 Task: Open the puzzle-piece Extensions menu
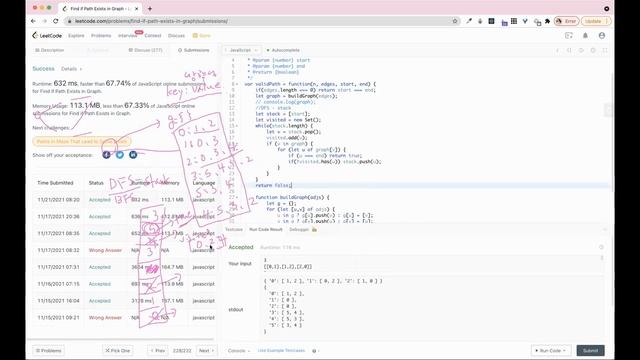pos(547,21)
